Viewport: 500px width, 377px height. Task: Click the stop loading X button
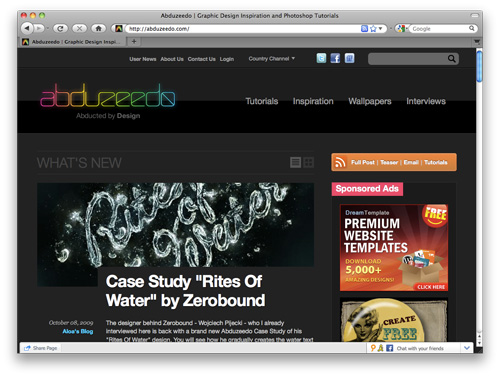pos(79,29)
